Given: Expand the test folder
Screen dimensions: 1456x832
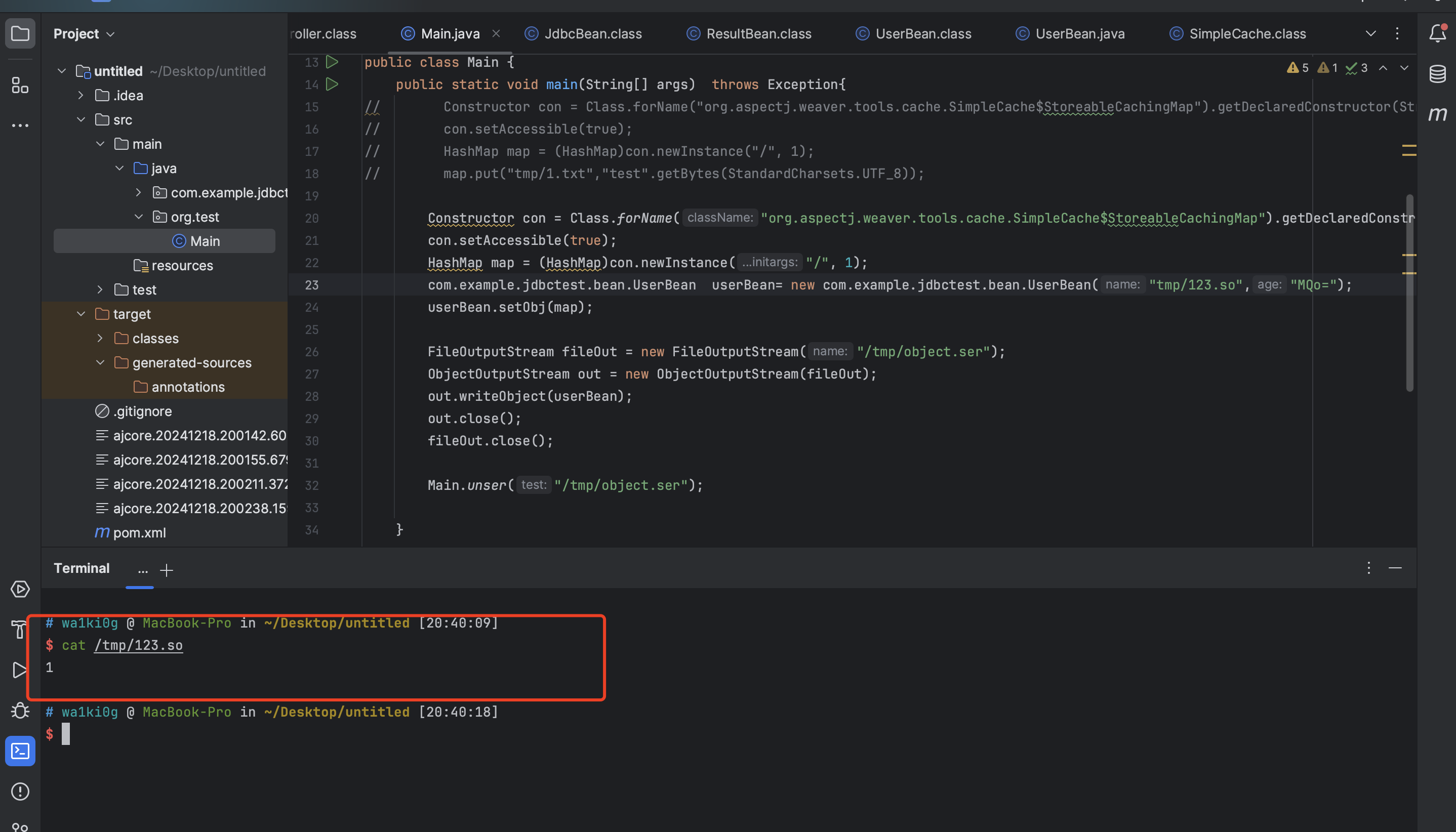Looking at the screenshot, I should click(x=100, y=289).
